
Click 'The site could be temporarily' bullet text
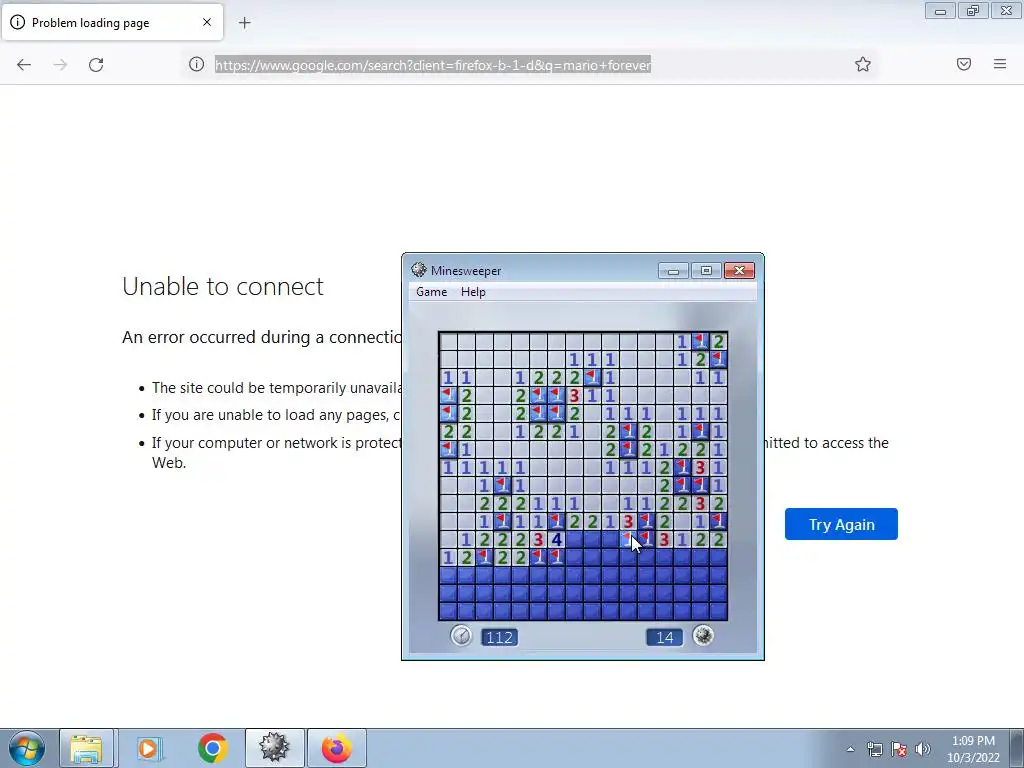coord(277,388)
